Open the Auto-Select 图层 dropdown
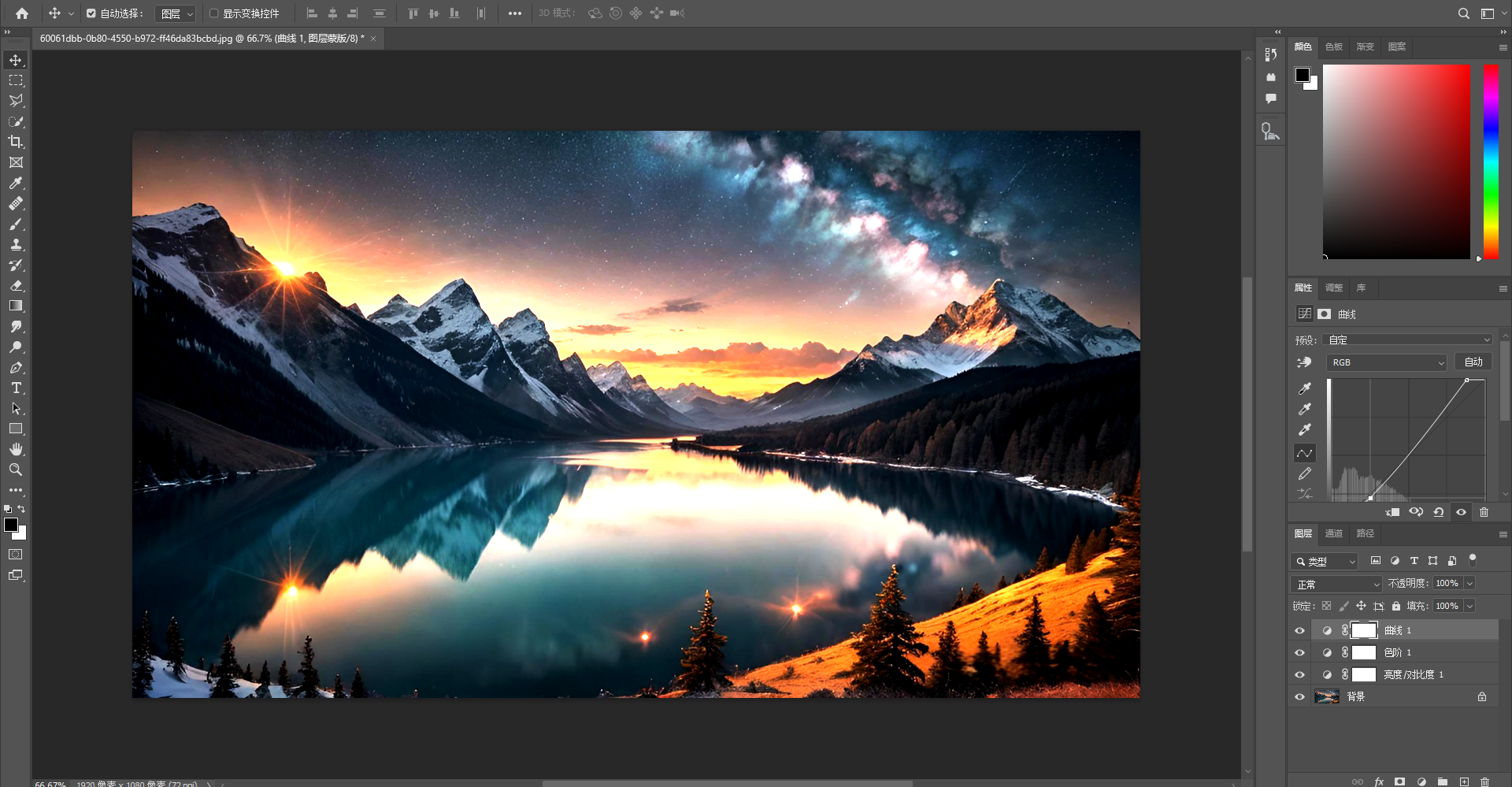1512x787 pixels. tap(176, 13)
